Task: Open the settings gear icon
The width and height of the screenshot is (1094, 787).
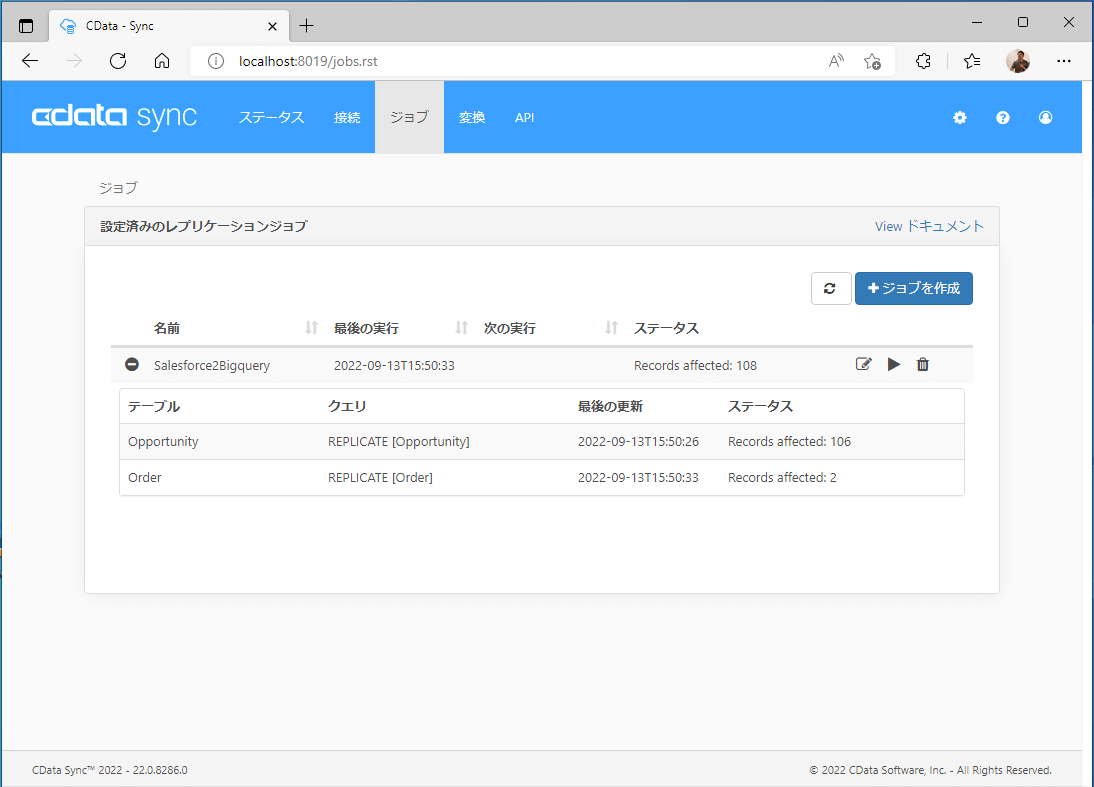Action: coord(960,118)
